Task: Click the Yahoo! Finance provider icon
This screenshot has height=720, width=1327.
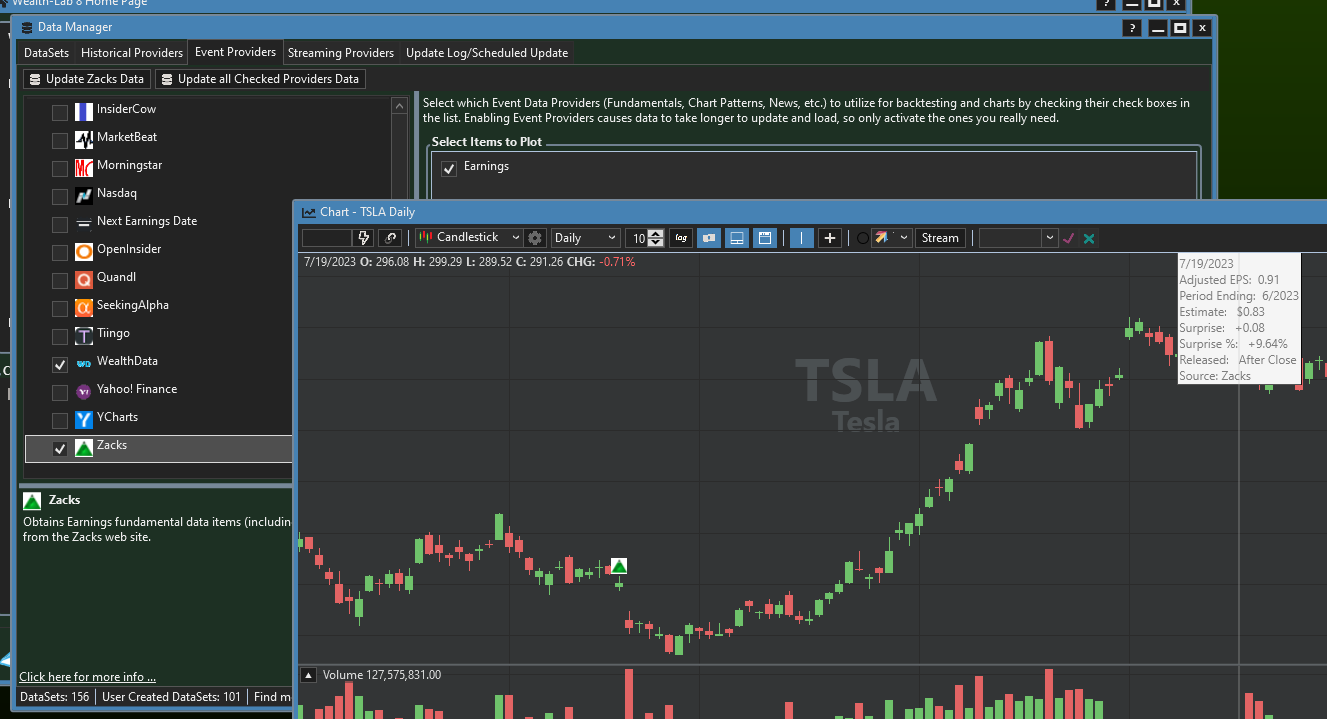Action: click(84, 391)
